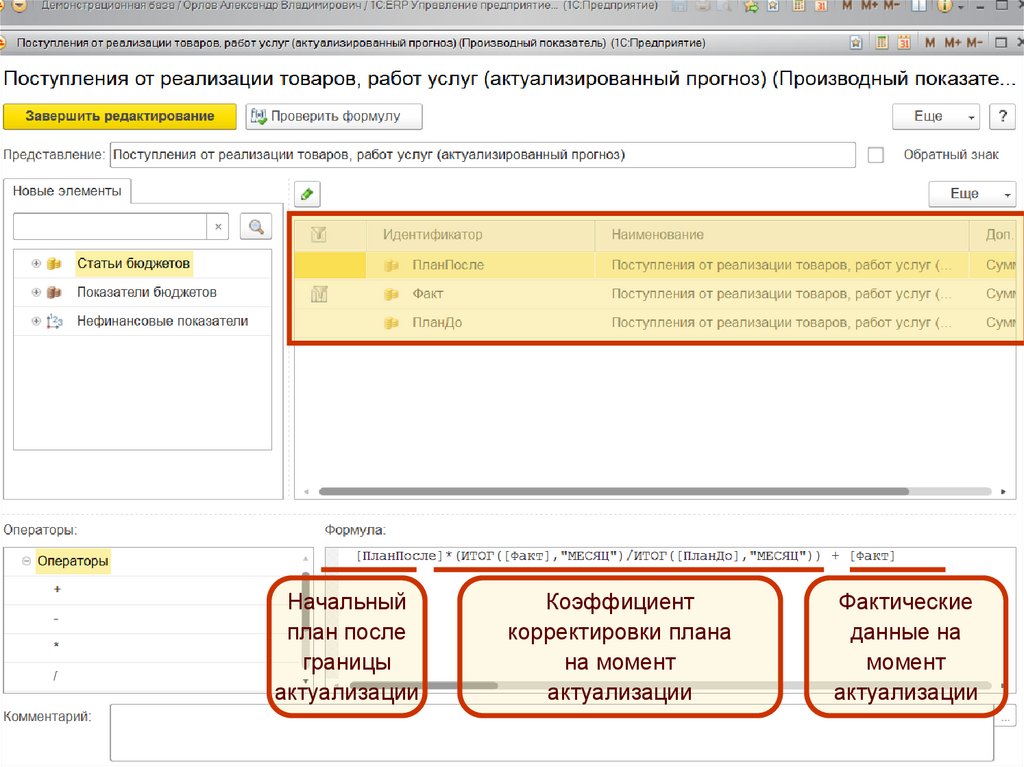1024x767 pixels.
Task: Expand the Нефинансовые показатели tree node
Action: pos(37,322)
